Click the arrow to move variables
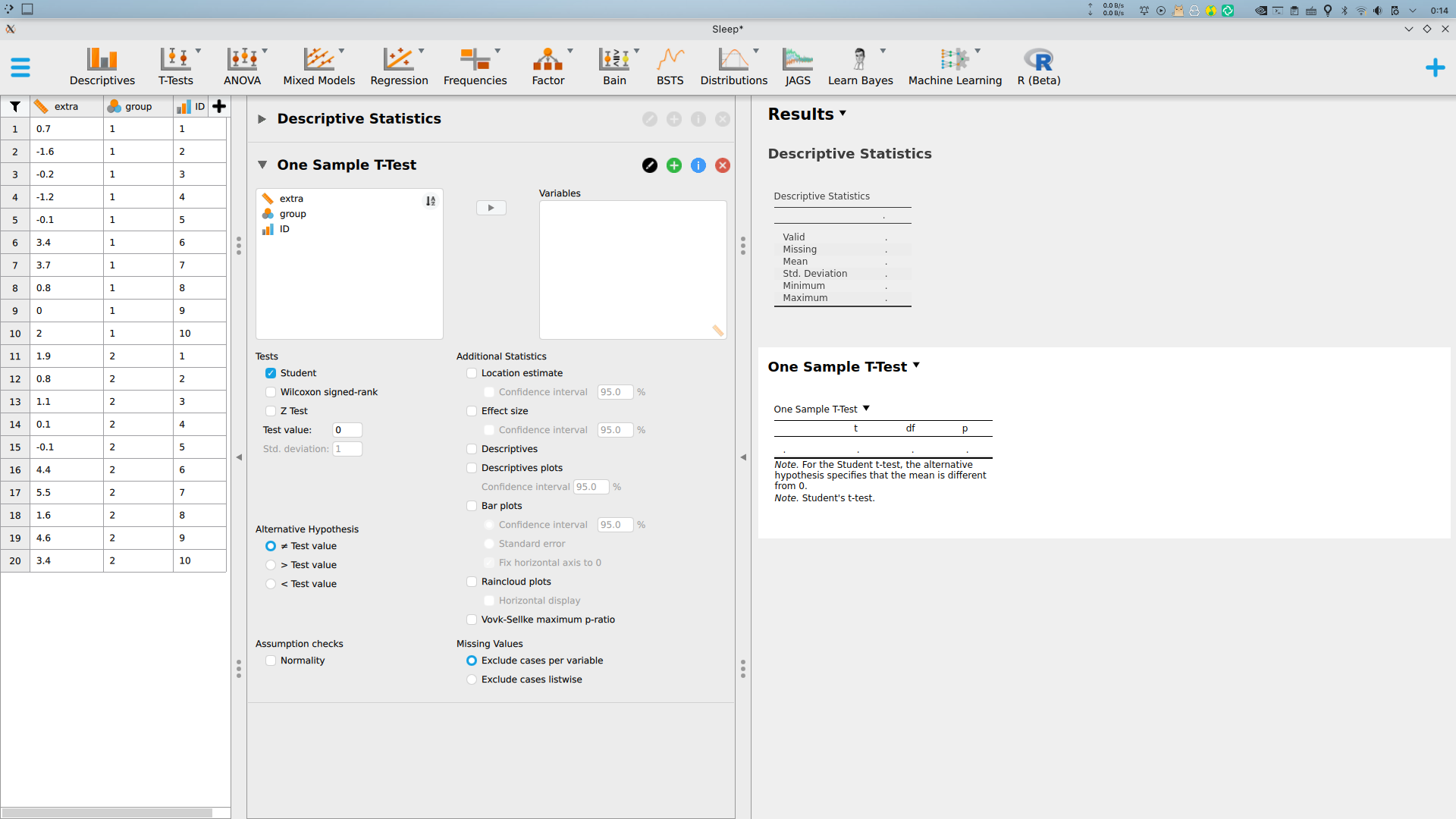Viewport: 1456px width, 819px height. 491,207
